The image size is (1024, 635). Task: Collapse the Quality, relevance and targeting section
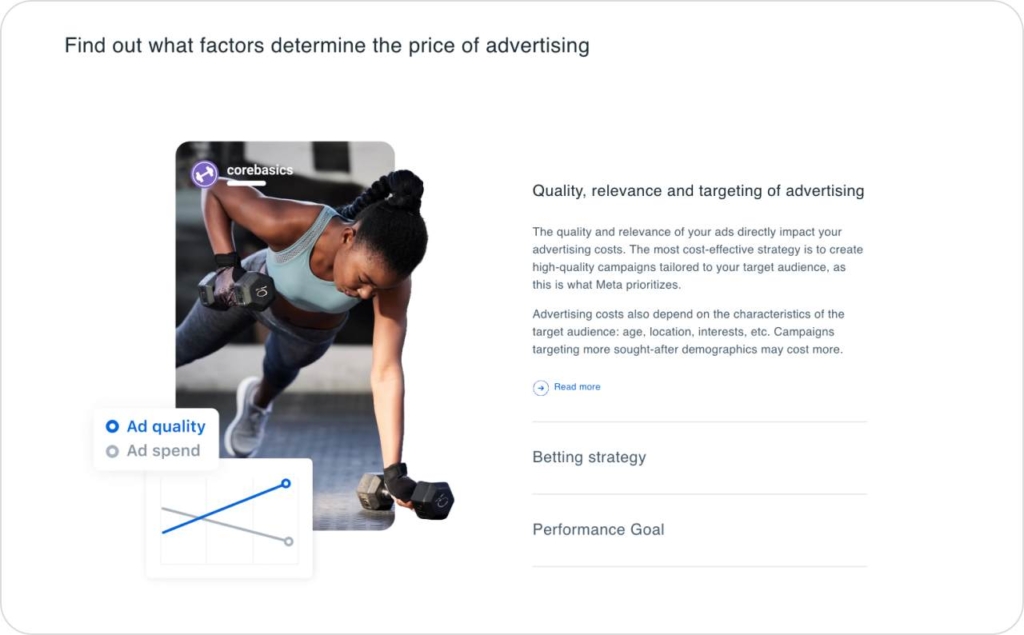(697, 190)
